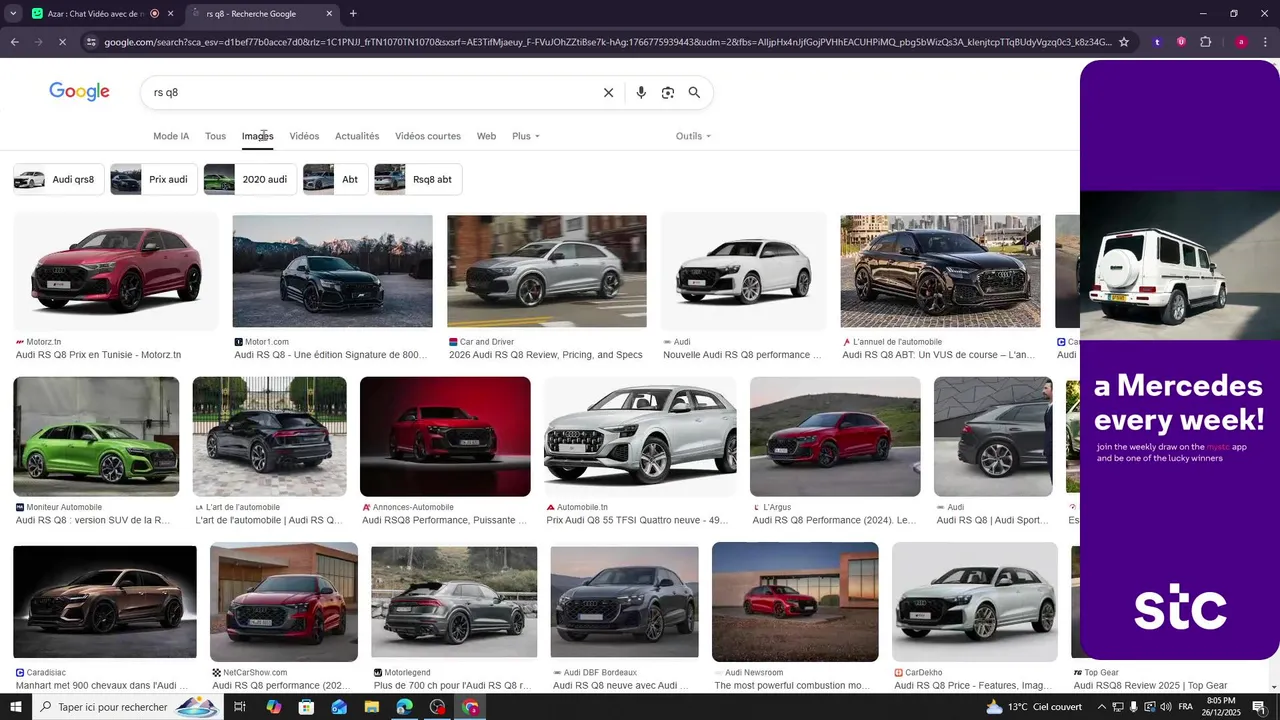Select the Rsq8 abt suggestion chip

coord(417,179)
